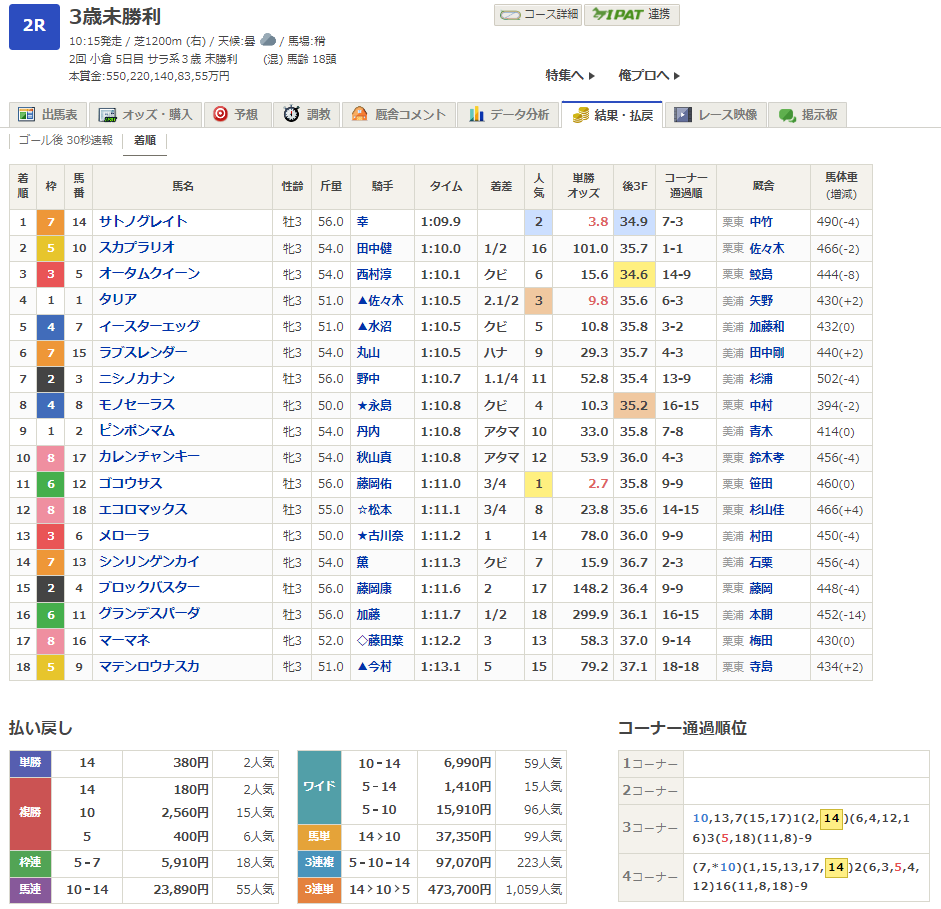Viewport: 941px width, 909px height.
Task: Click the speech bubble icon beside 掲示板
Action: pos(787,115)
